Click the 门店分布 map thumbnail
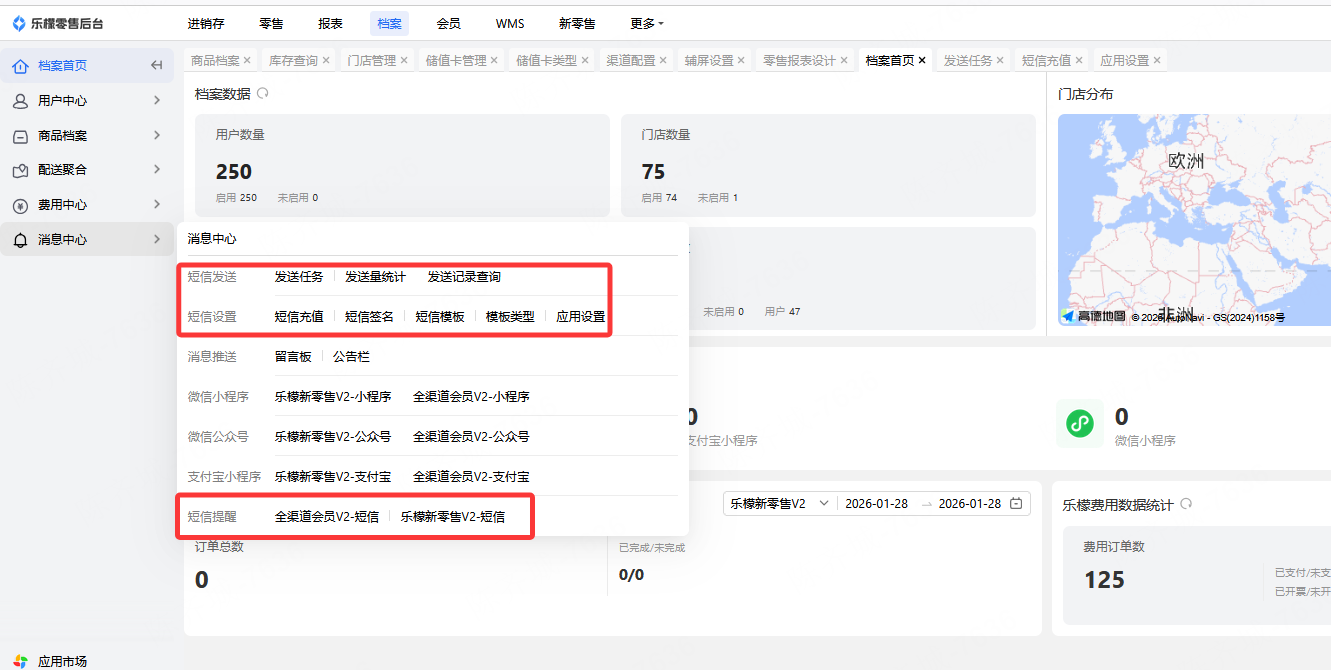 pos(1194,219)
